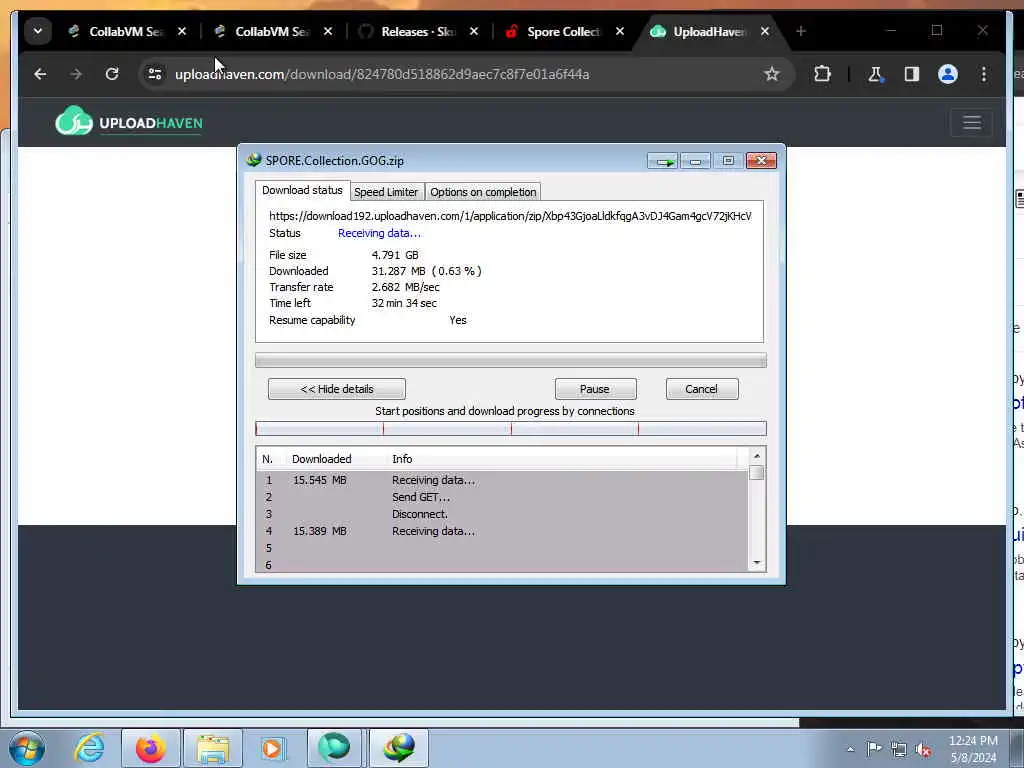Open Chrome Labs flask icon
The height and width of the screenshot is (768, 1024).
click(x=875, y=74)
